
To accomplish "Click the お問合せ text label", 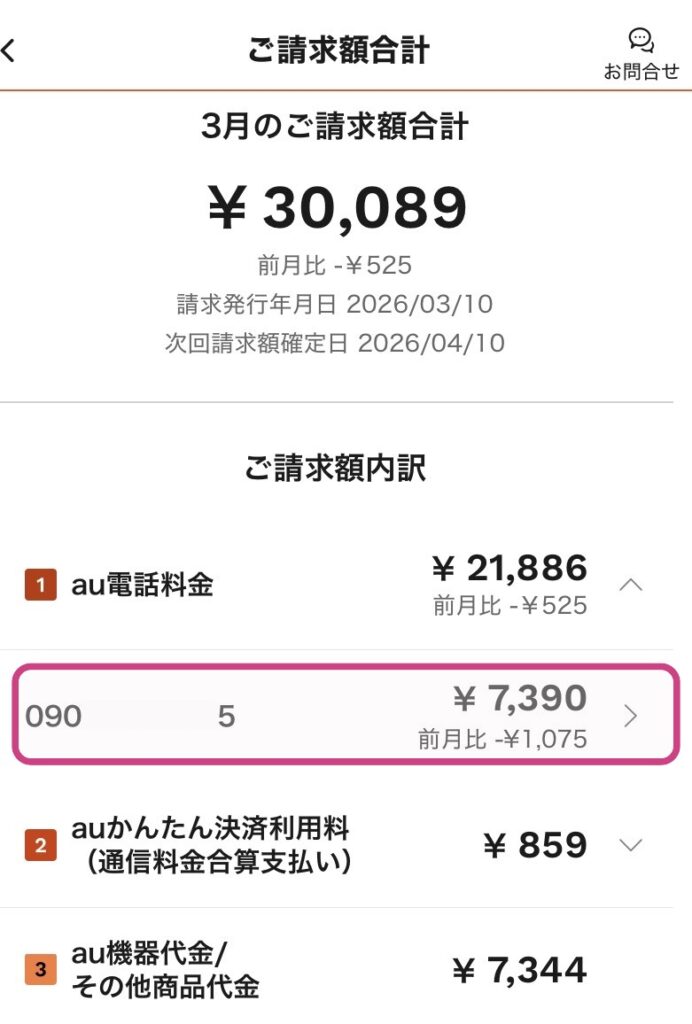I will (641, 72).
